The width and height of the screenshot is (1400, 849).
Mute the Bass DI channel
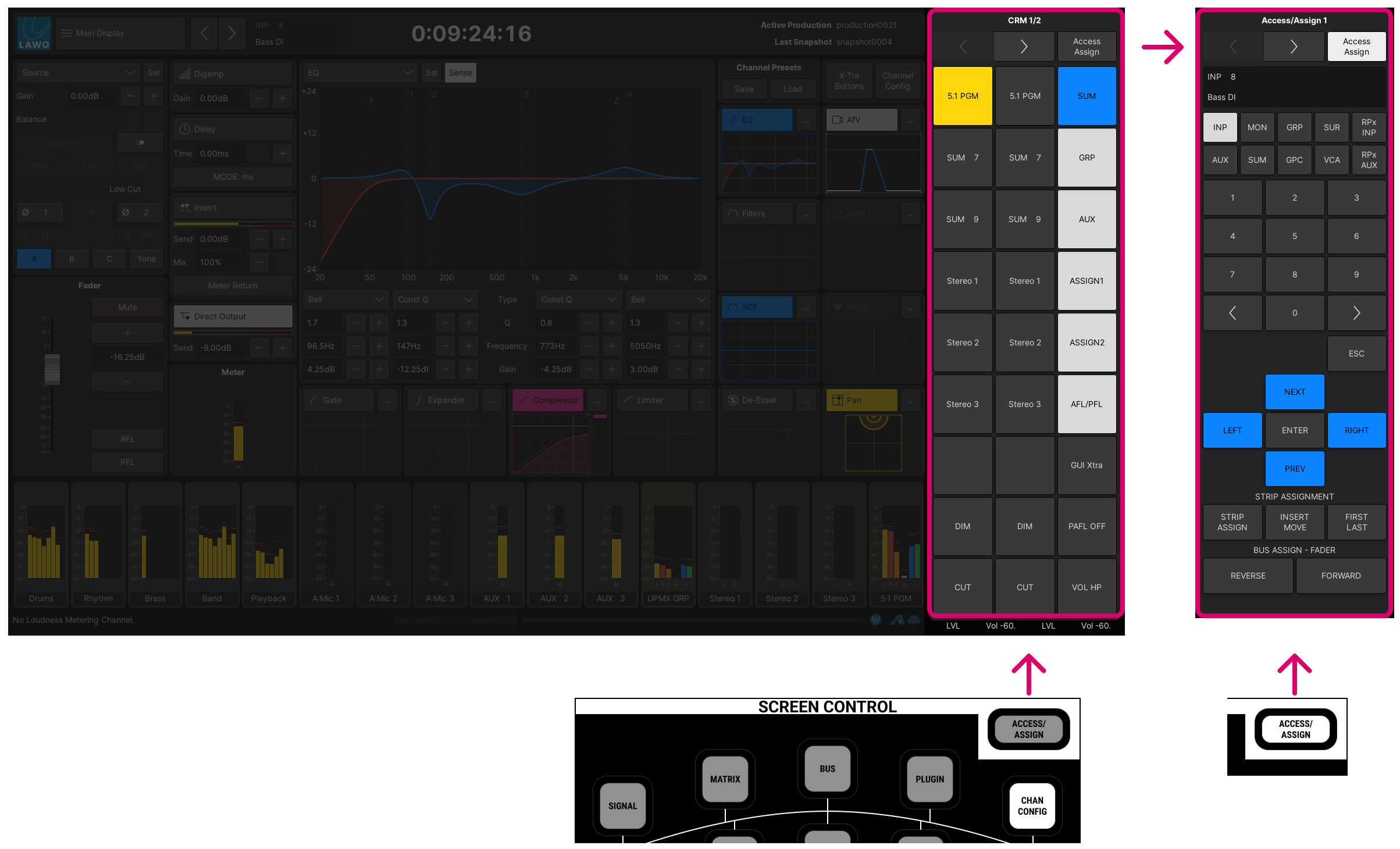click(127, 307)
